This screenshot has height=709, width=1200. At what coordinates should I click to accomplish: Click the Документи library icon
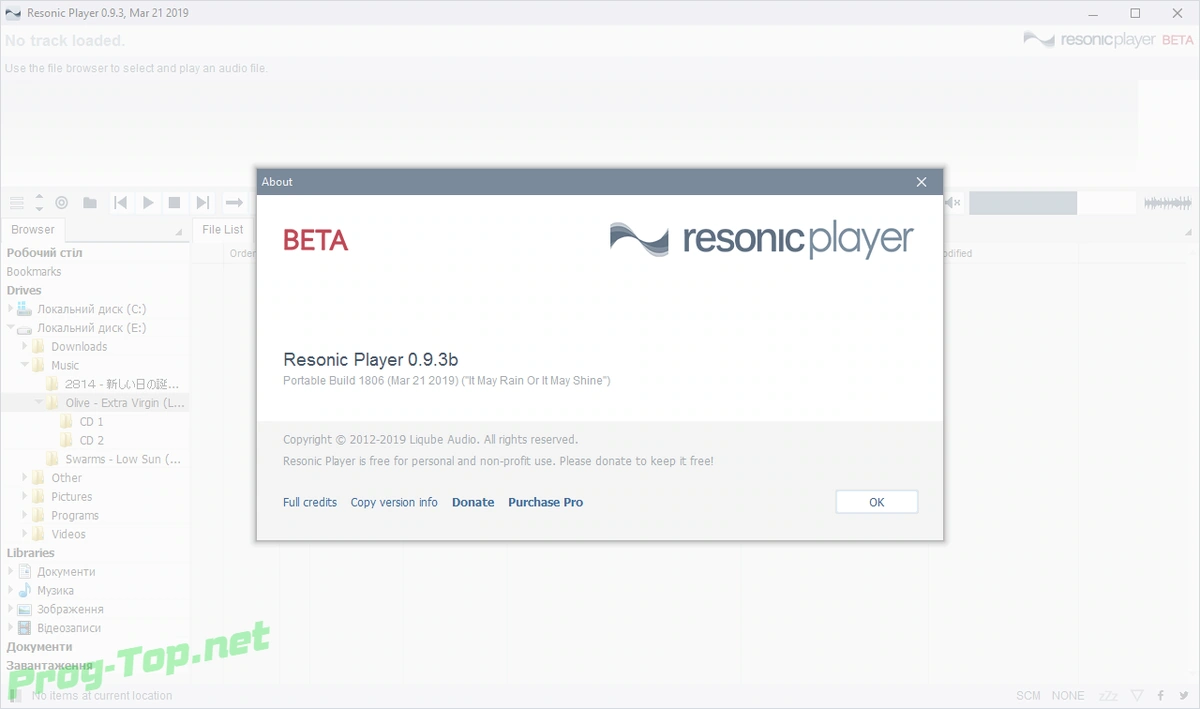tap(25, 572)
